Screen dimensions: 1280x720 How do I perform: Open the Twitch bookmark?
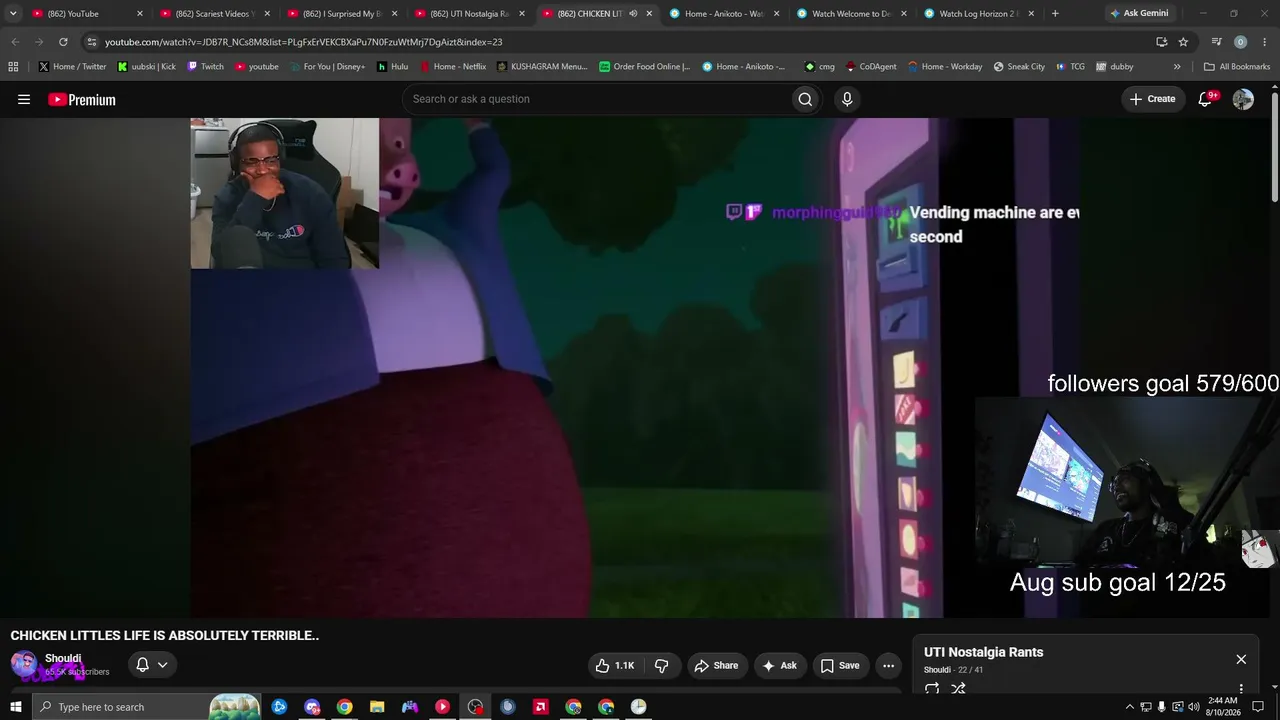pyautogui.click(x=205, y=67)
